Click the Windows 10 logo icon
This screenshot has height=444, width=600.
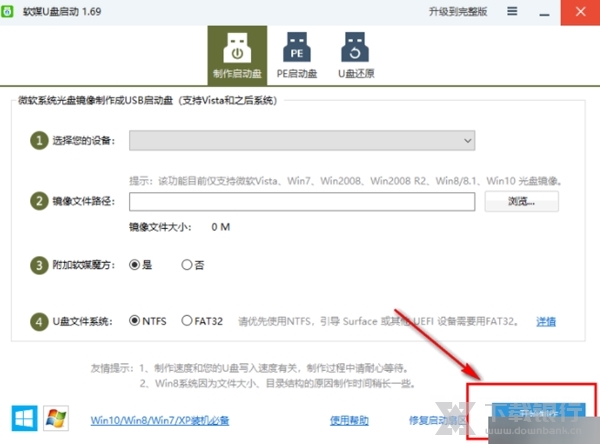coord(24,418)
